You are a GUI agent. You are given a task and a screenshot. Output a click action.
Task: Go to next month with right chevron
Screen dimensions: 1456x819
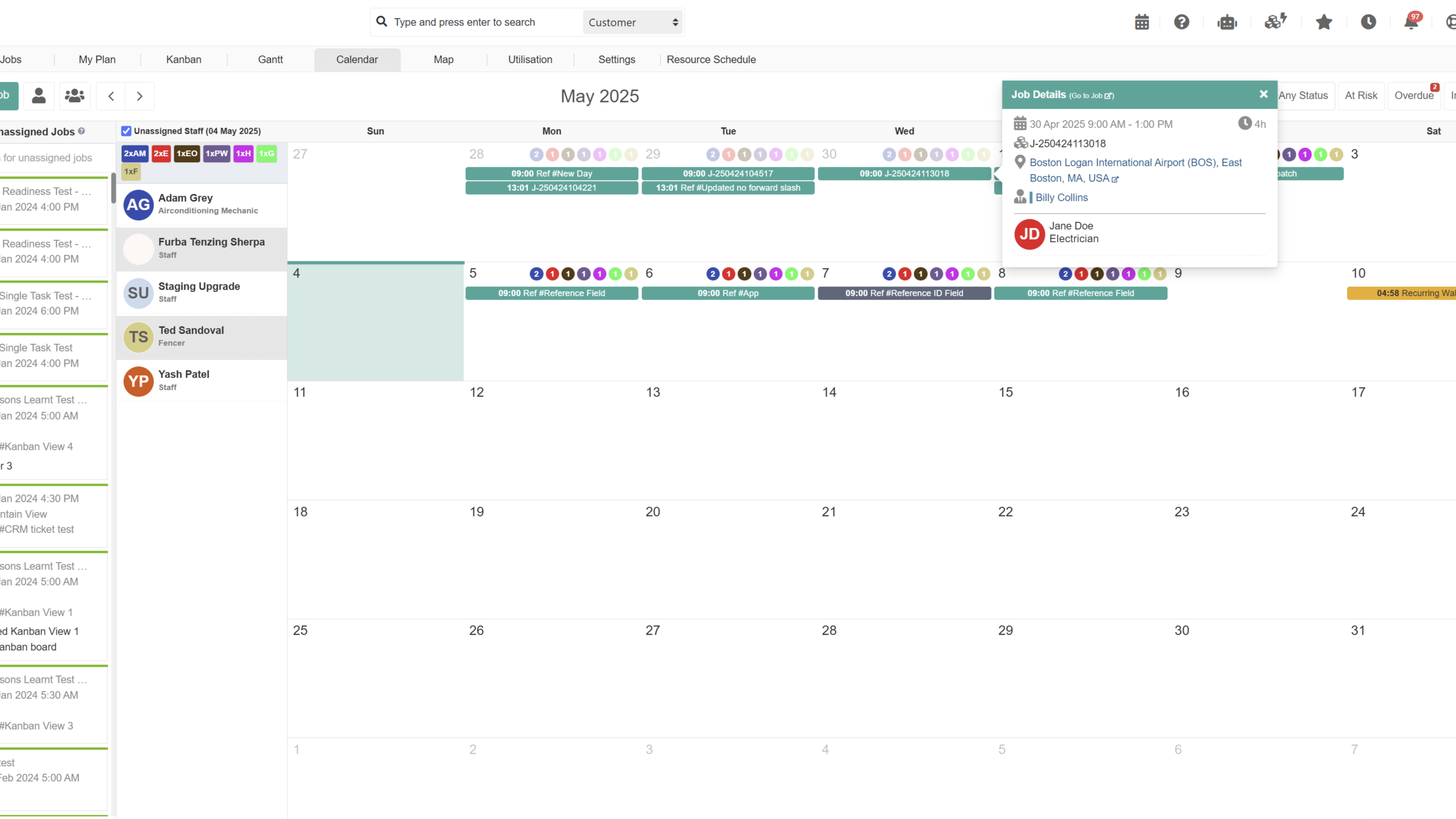point(140,96)
